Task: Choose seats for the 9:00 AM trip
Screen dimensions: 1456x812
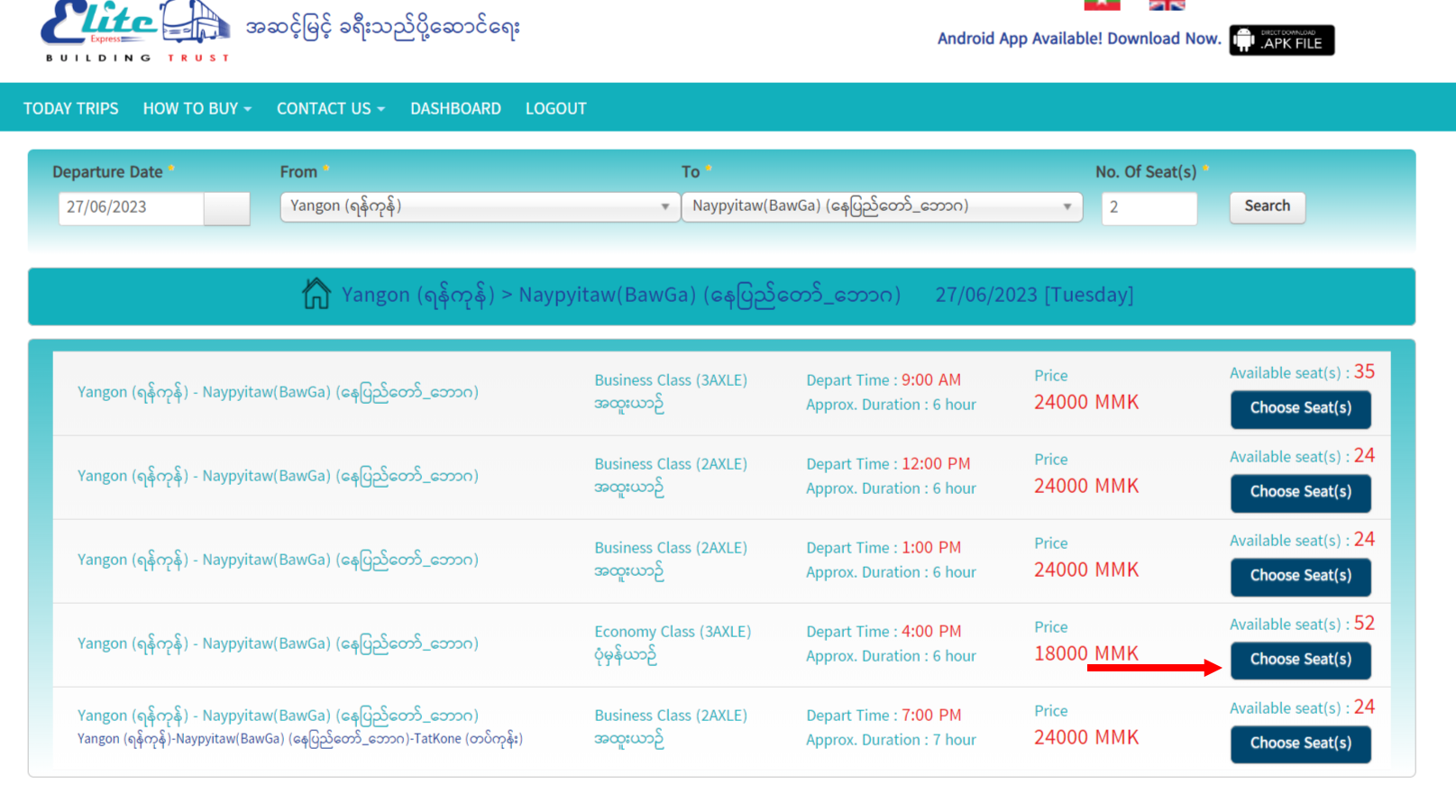Action: click(x=1300, y=408)
